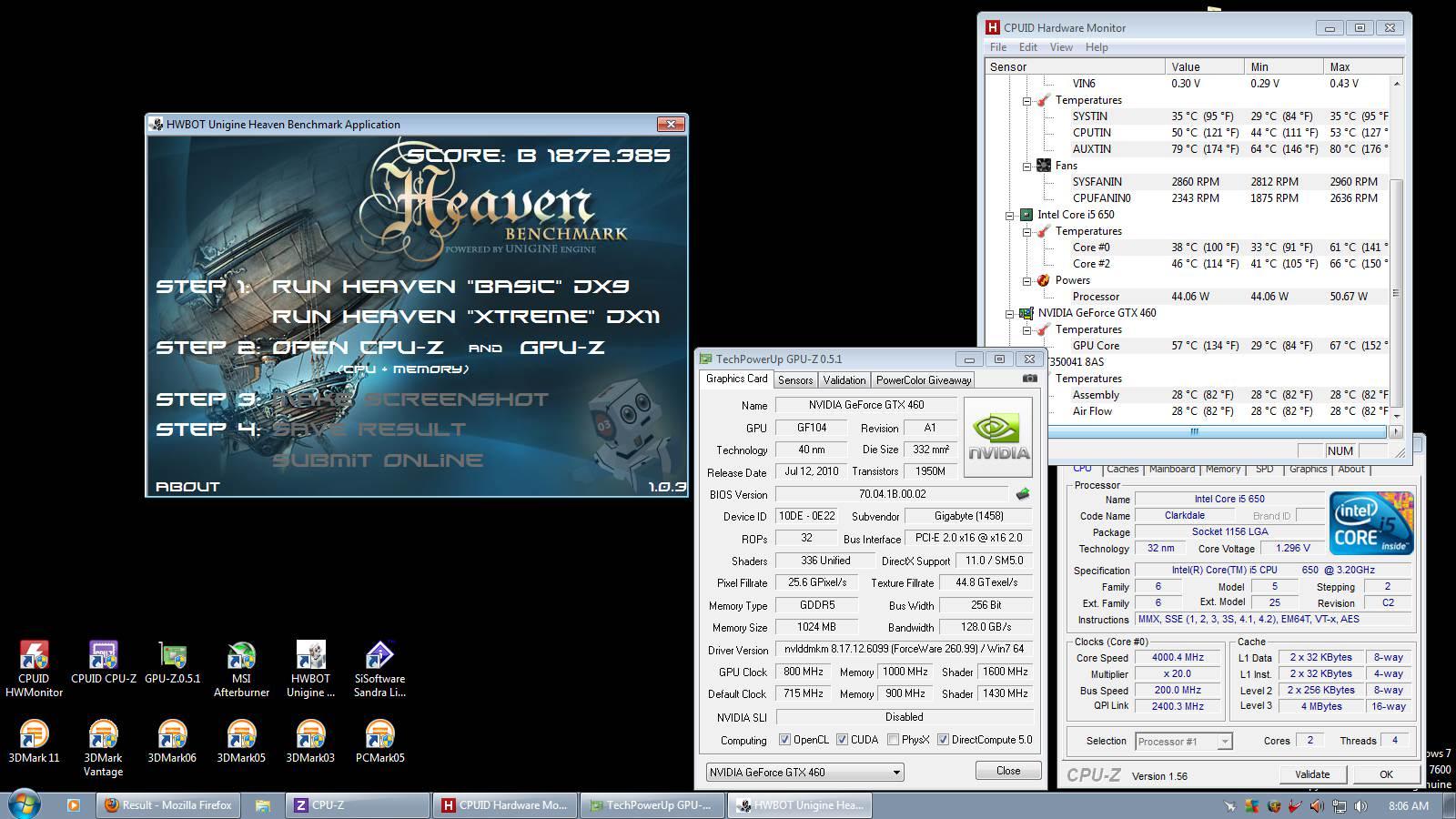Open Edit menu in HWMonitor

[1028, 47]
